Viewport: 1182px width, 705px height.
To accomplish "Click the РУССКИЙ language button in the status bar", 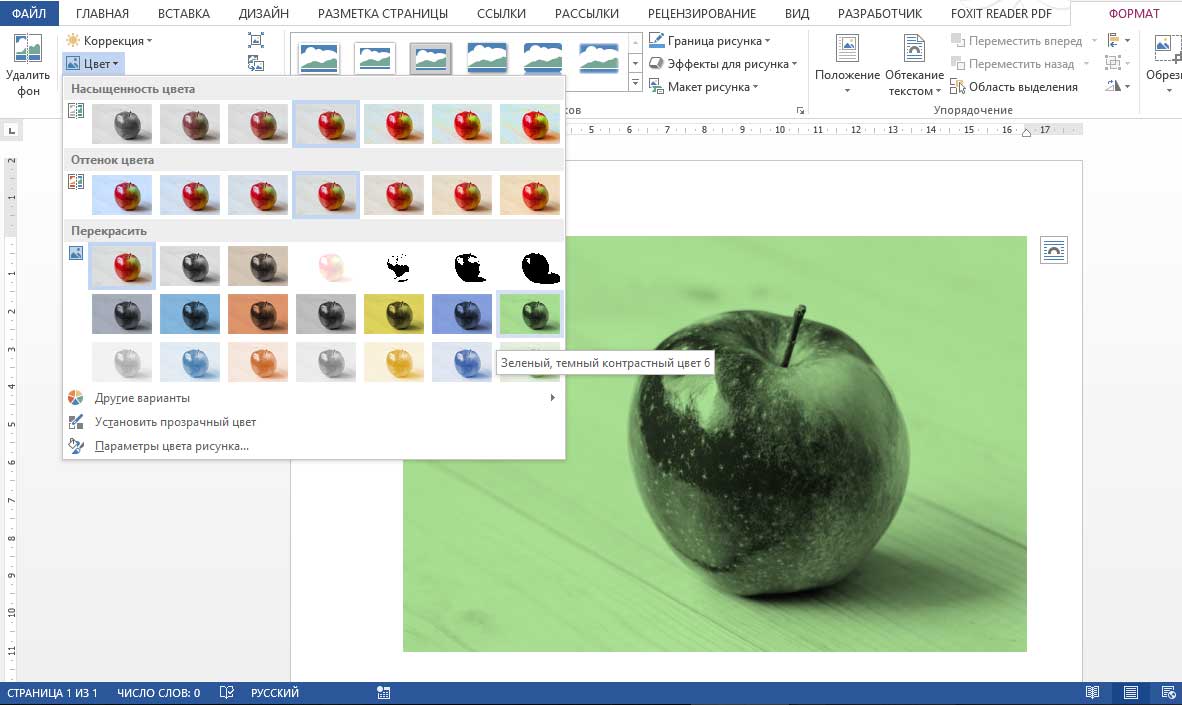I will [x=274, y=692].
